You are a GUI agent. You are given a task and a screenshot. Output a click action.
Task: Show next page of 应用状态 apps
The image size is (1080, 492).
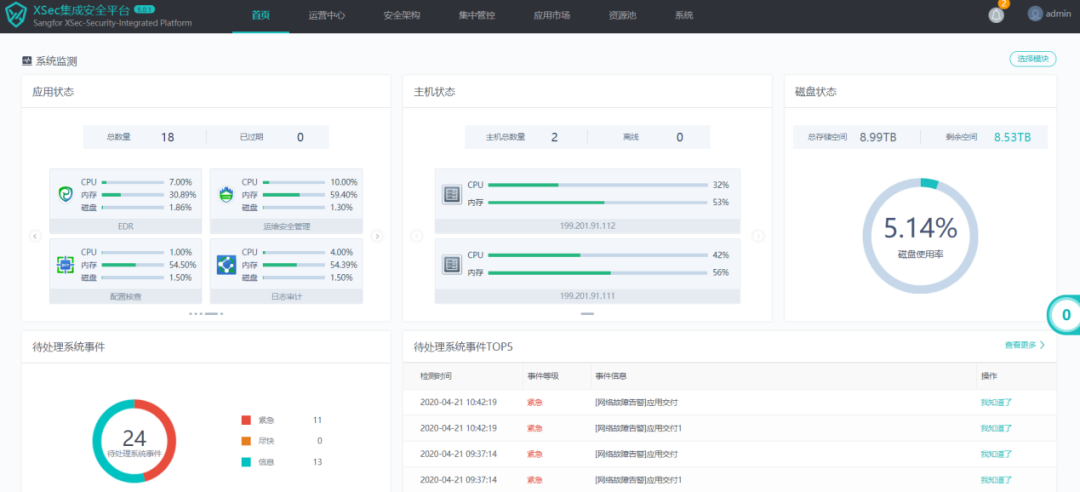coord(377,236)
